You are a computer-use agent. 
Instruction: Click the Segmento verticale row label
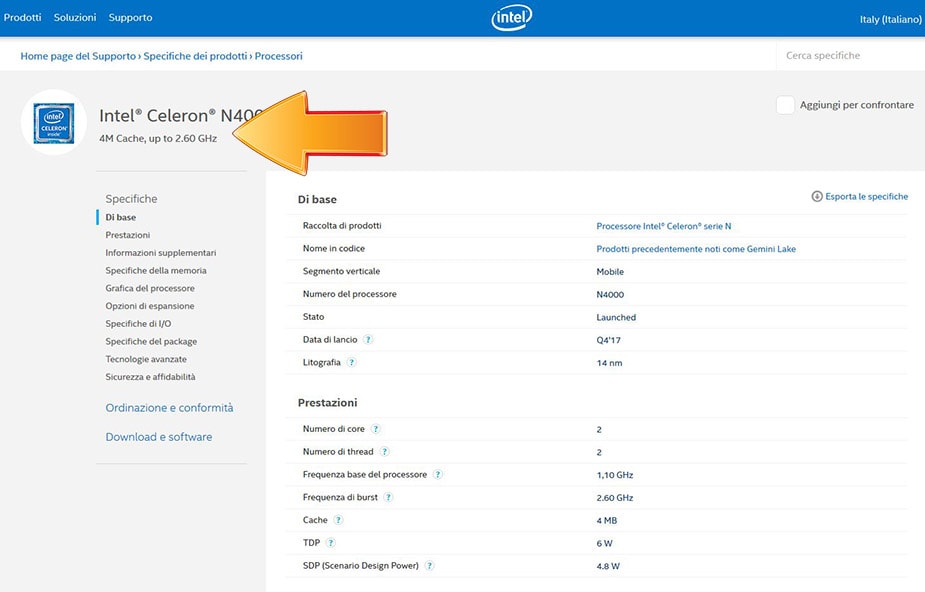point(342,271)
